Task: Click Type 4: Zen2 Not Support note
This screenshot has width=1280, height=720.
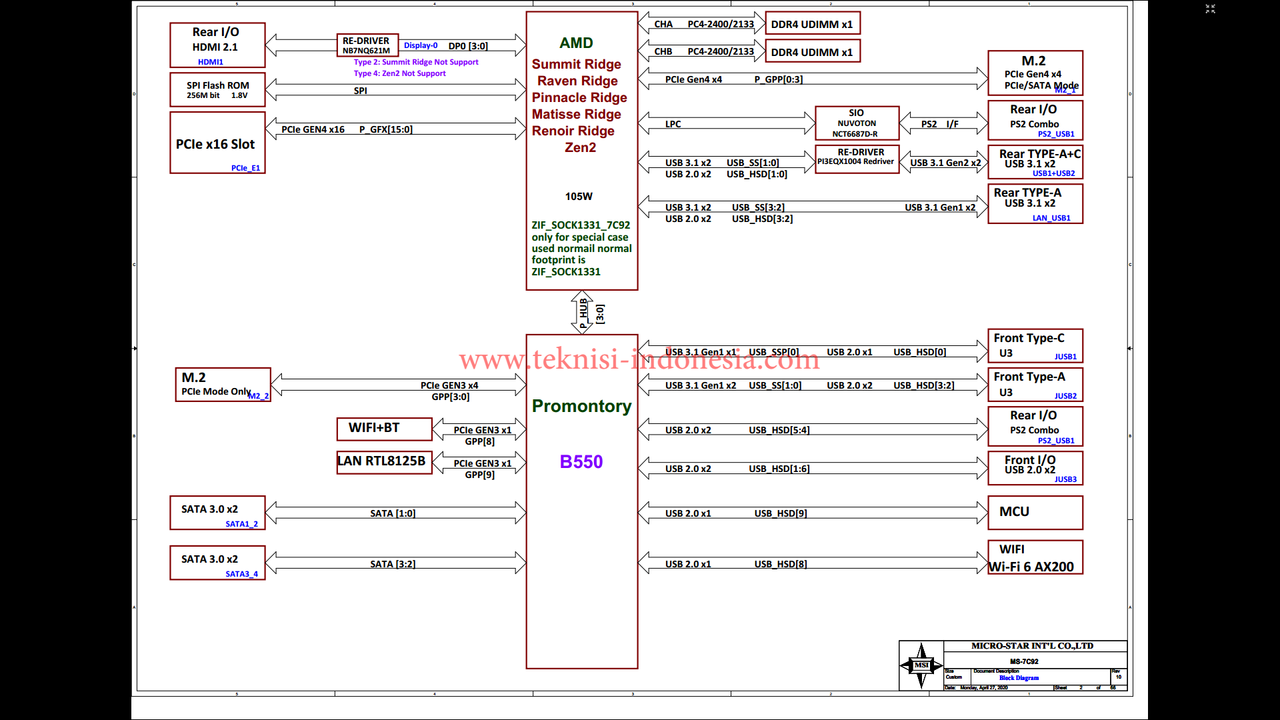Action: tap(399, 73)
